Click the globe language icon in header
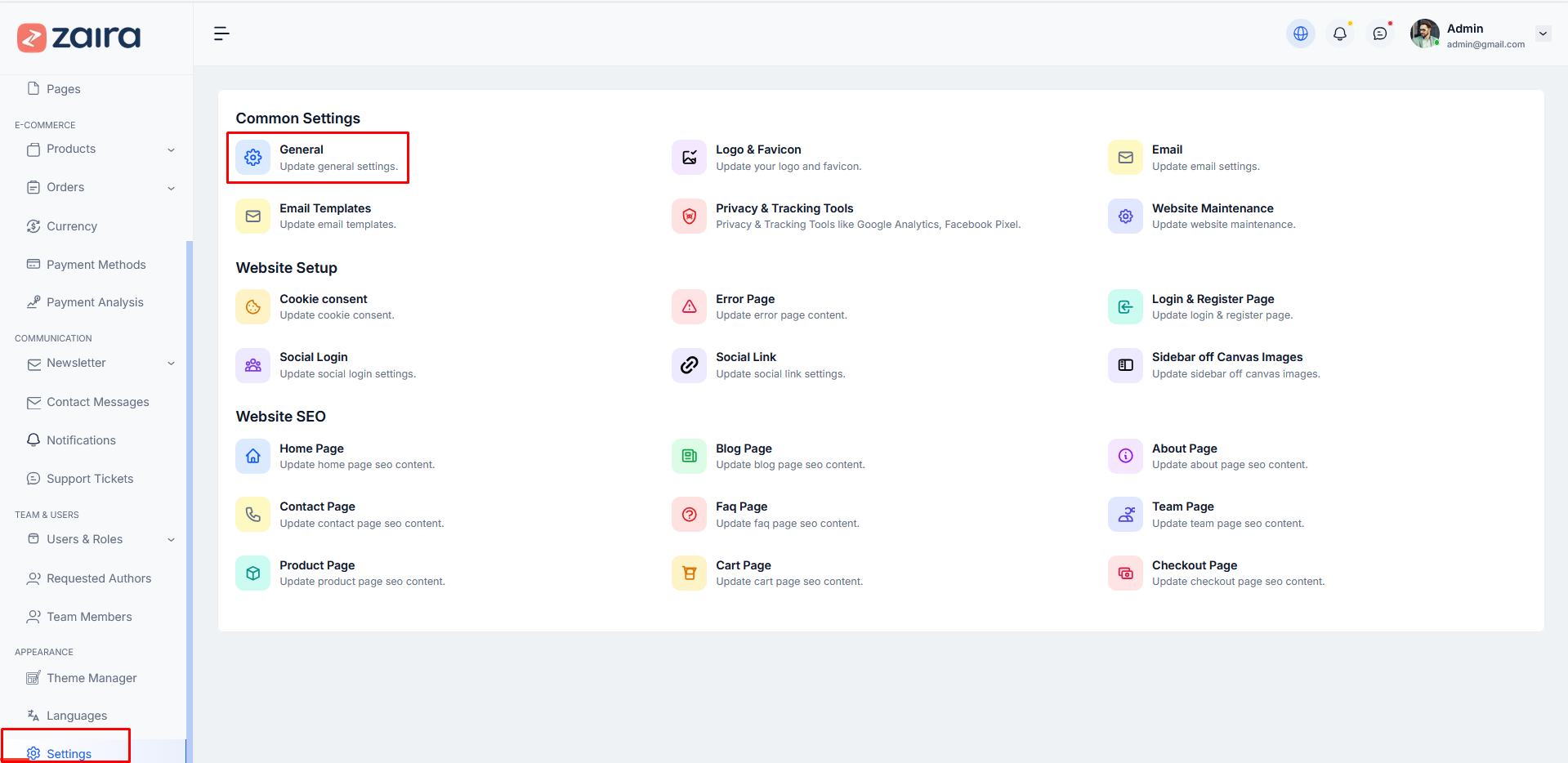1568x763 pixels. tap(1300, 33)
